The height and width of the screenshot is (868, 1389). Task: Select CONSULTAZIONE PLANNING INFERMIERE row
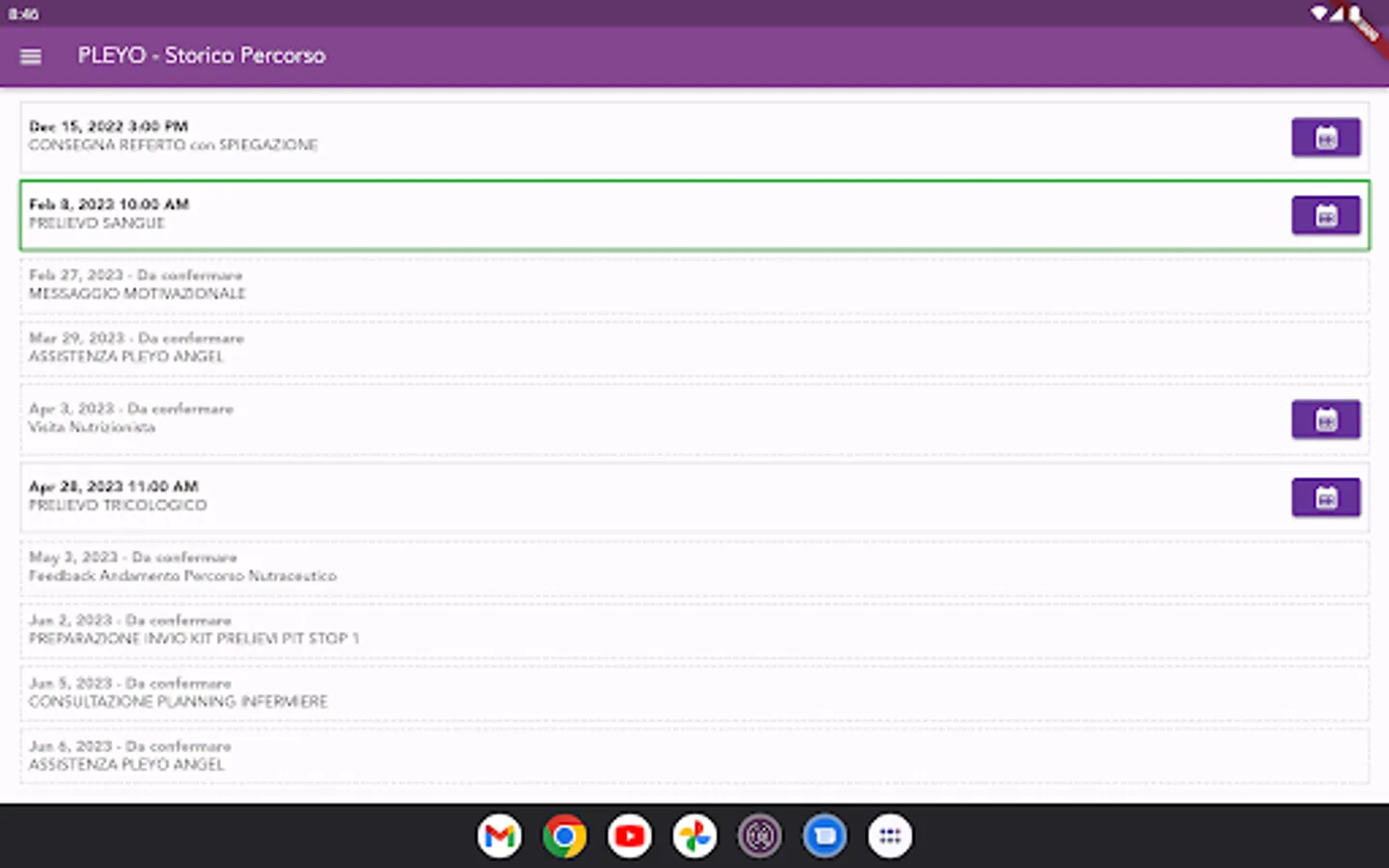[x=694, y=693]
